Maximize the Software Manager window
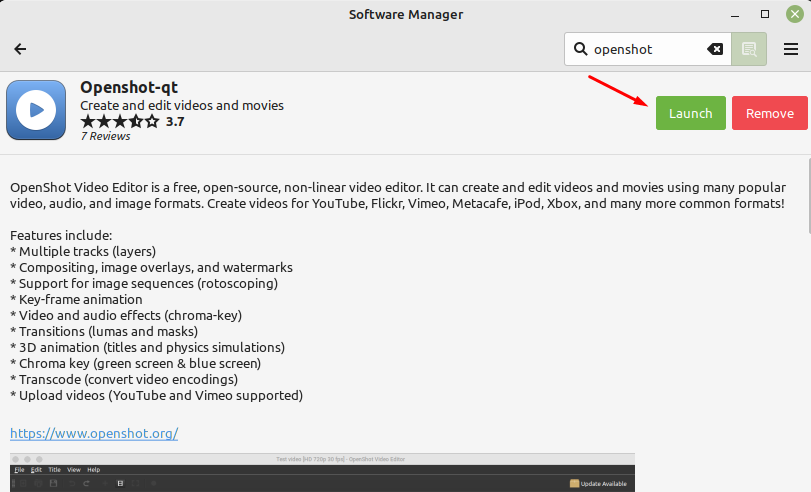 [x=765, y=14]
